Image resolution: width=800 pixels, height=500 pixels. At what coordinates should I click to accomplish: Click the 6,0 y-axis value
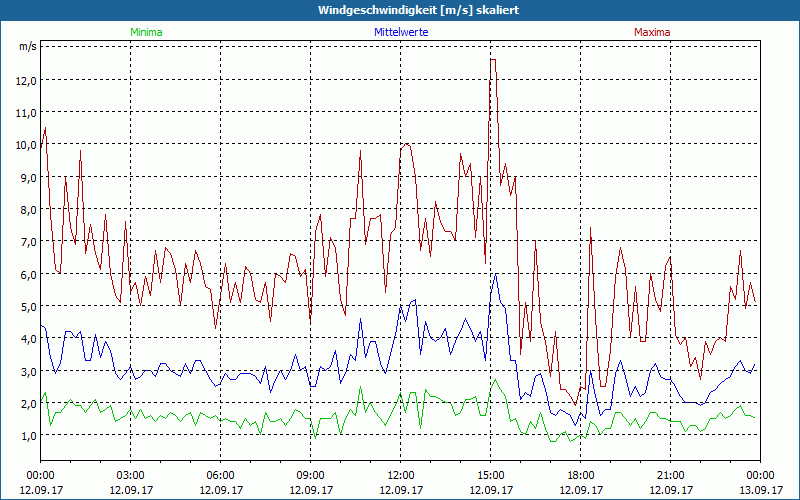29,274
